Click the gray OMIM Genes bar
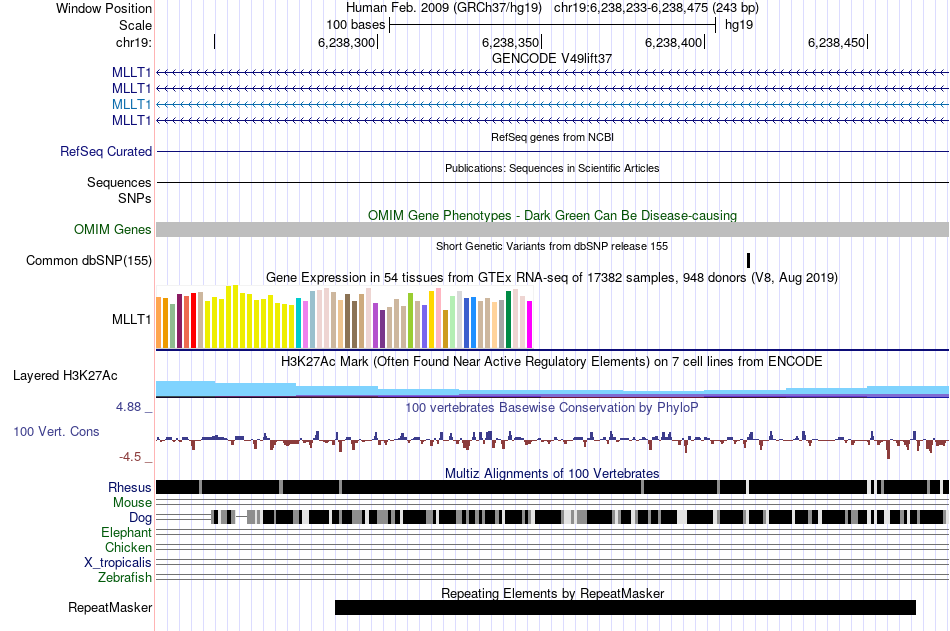The width and height of the screenshot is (950, 631). tap(552, 229)
